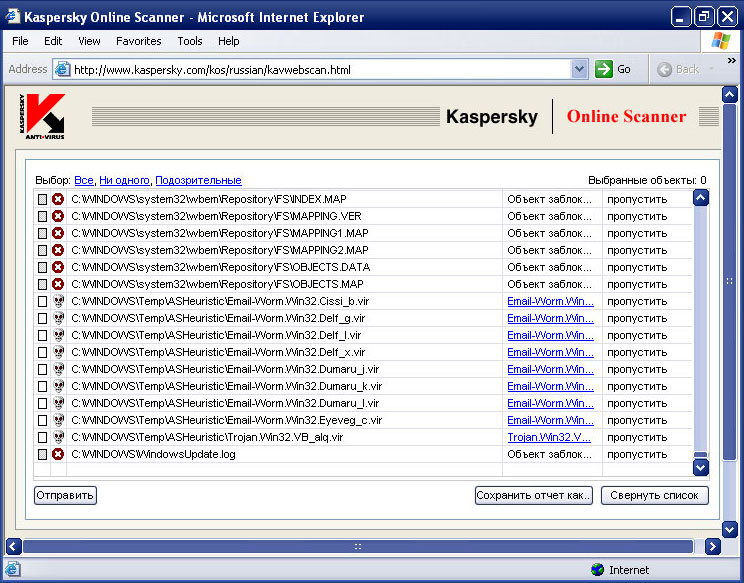Image resolution: width=744 pixels, height=583 pixels.
Task: Click the status bar page icon
Action: [13, 569]
